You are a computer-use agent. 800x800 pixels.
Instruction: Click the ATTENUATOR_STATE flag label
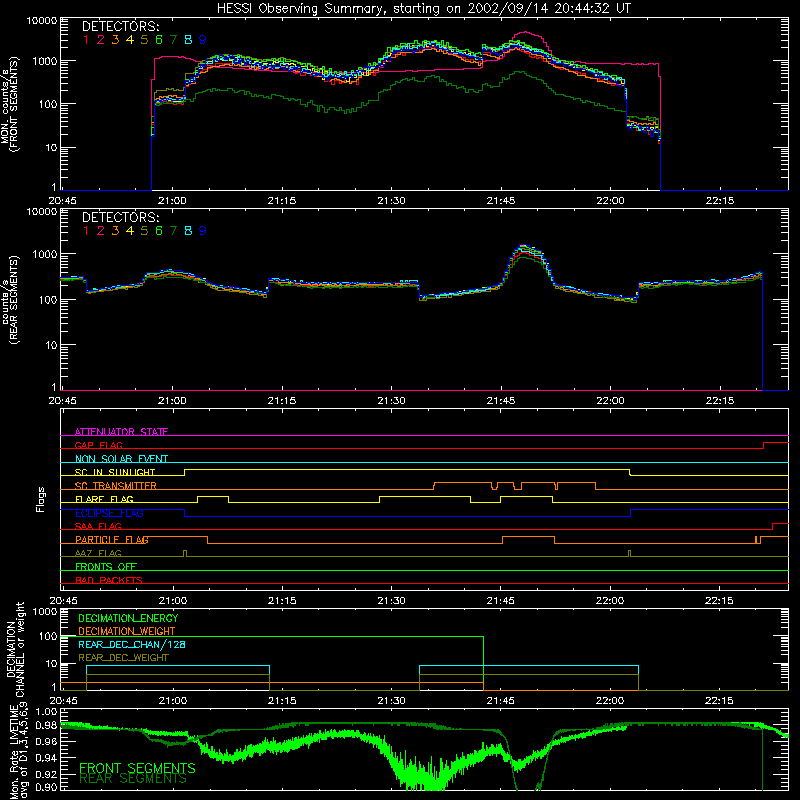(x=121, y=432)
